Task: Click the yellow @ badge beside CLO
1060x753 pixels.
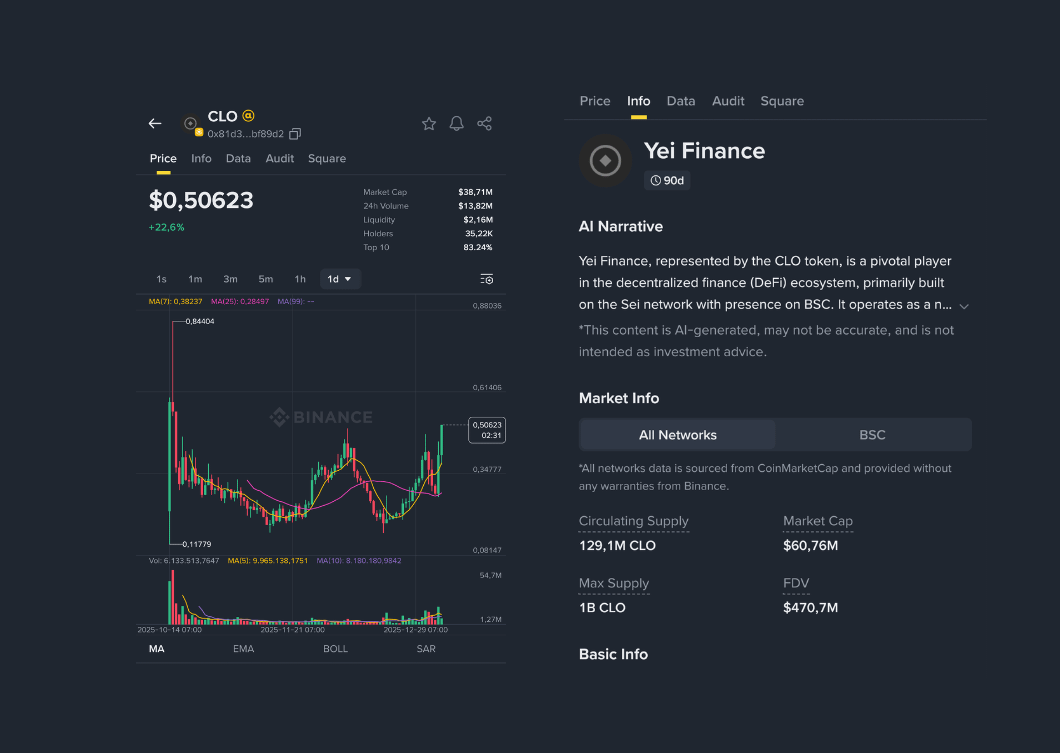Action: 248,116
